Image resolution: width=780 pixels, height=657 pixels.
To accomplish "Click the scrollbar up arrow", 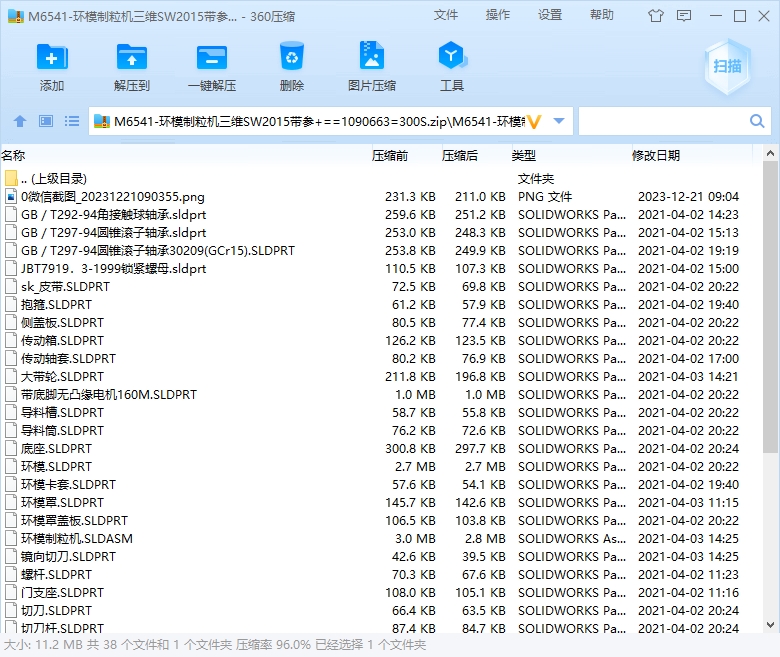I will [770, 154].
